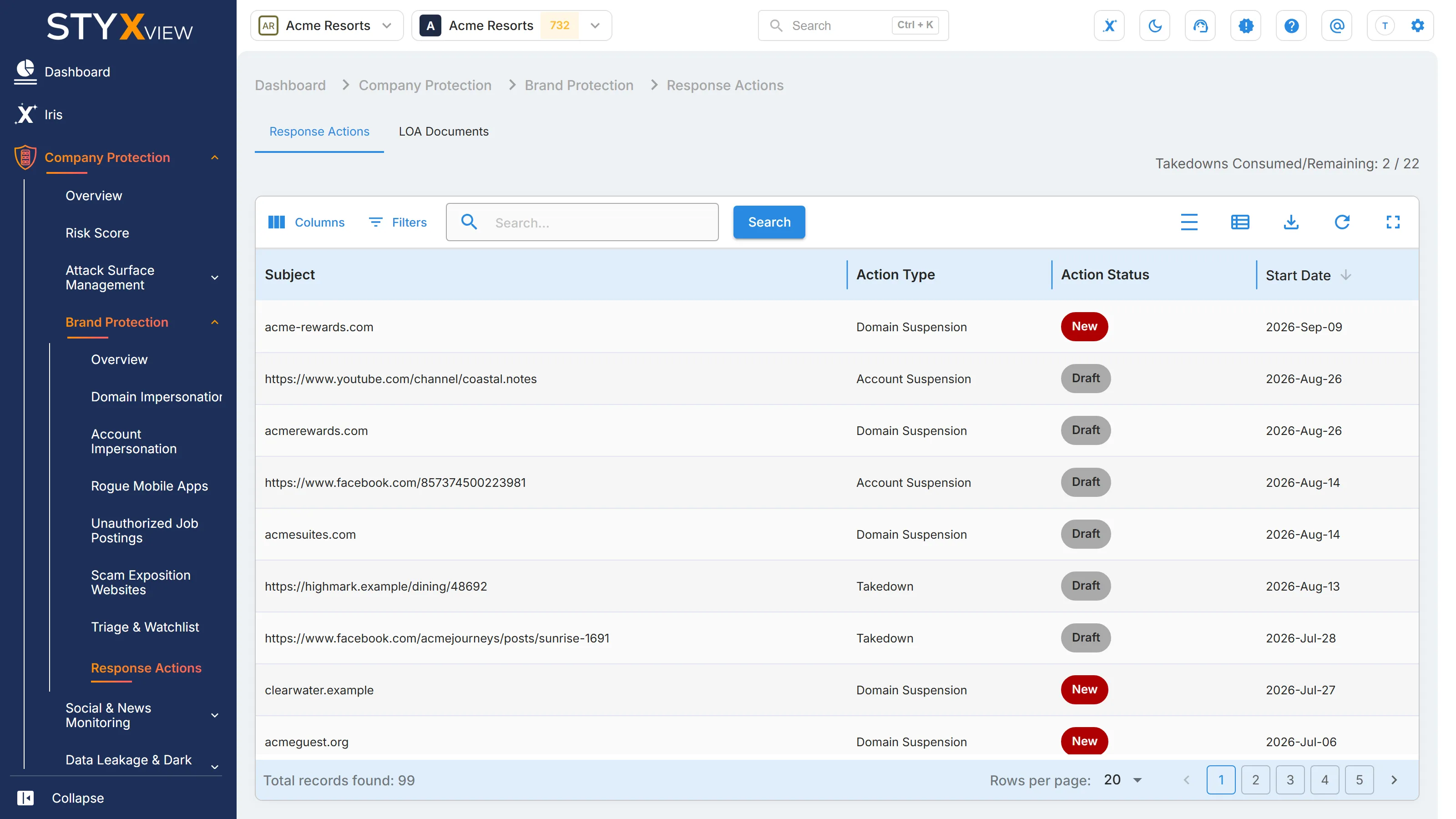This screenshot has width=1456, height=819.
Task: Navigate to Brand Protection breadcrumb
Action: pos(579,86)
